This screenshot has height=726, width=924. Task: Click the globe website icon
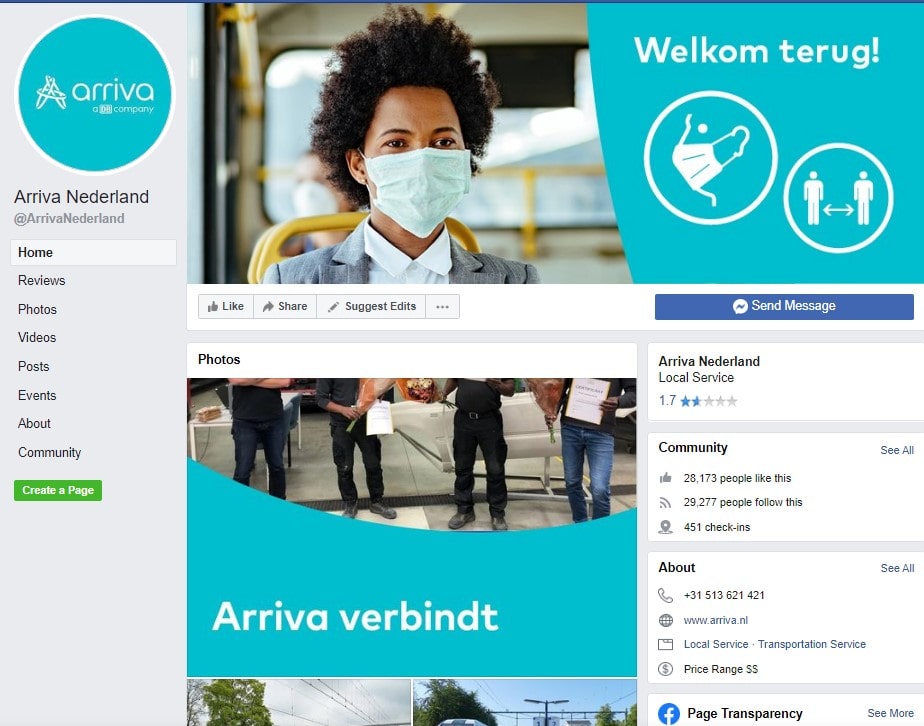pyautogui.click(x=665, y=620)
